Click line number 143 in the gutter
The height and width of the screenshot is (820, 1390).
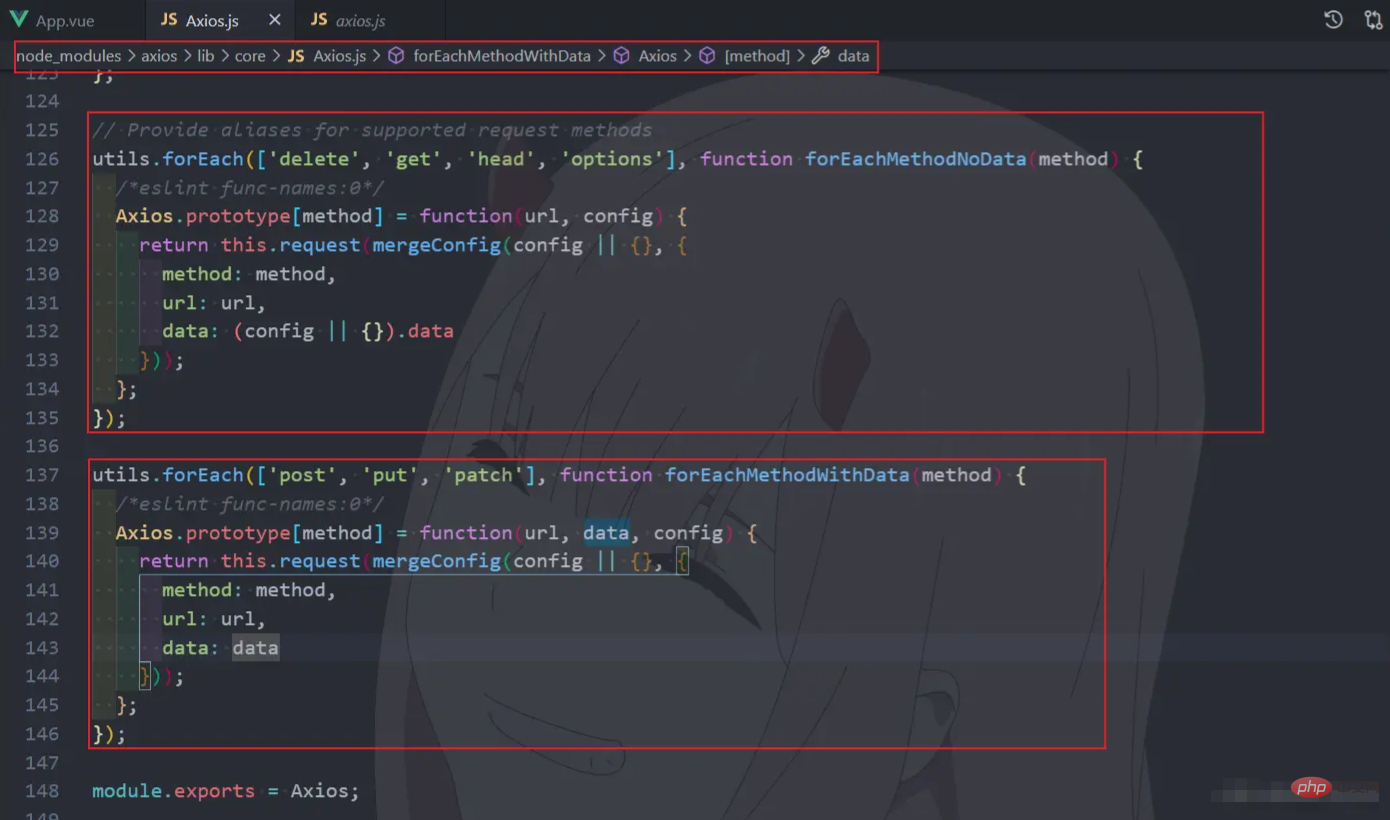tap(41, 648)
